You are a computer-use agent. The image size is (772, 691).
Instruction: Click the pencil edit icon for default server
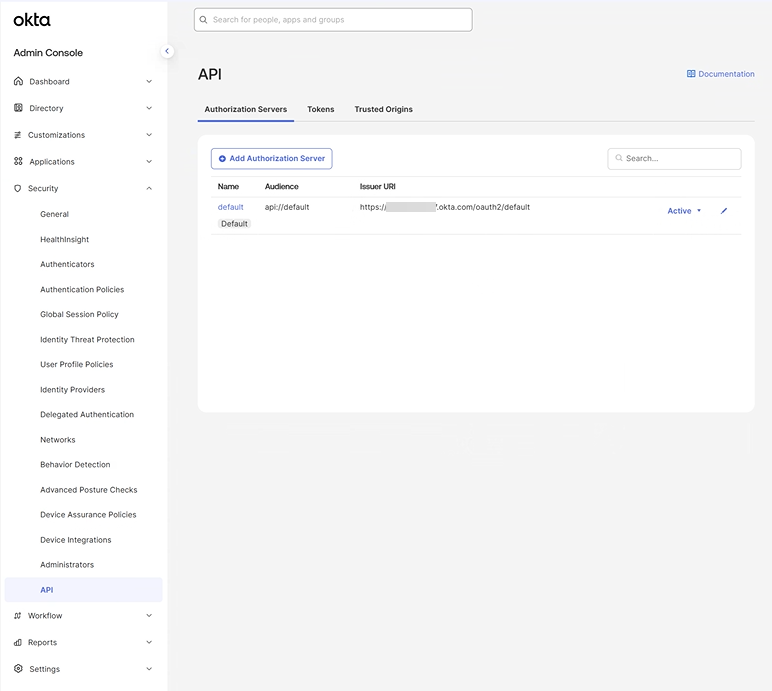click(x=724, y=211)
